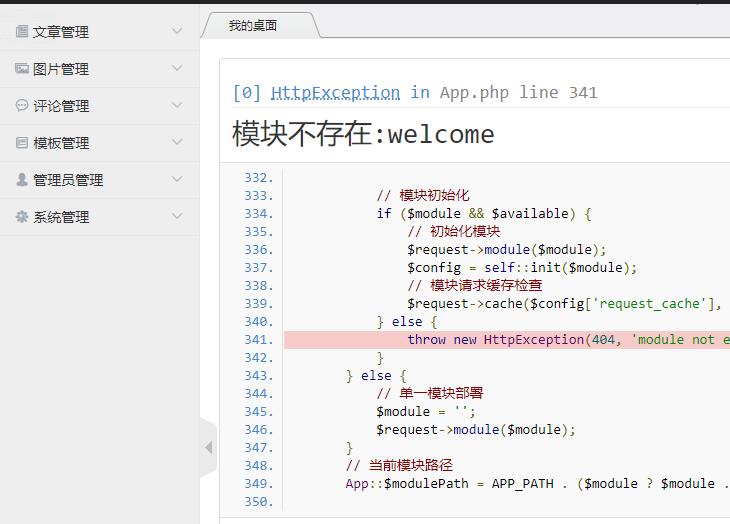Switch to the 我的桌面 tab
The image size is (730, 524).
click(253, 25)
